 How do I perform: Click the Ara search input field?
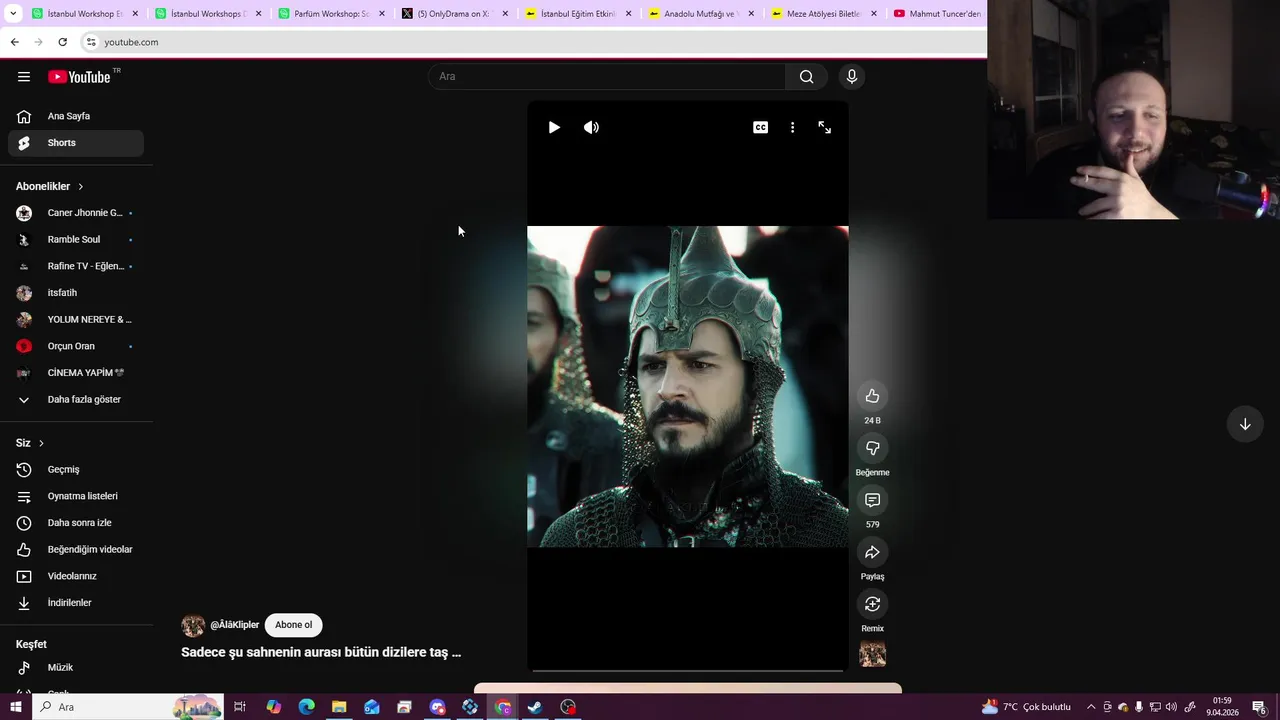tap(607, 77)
